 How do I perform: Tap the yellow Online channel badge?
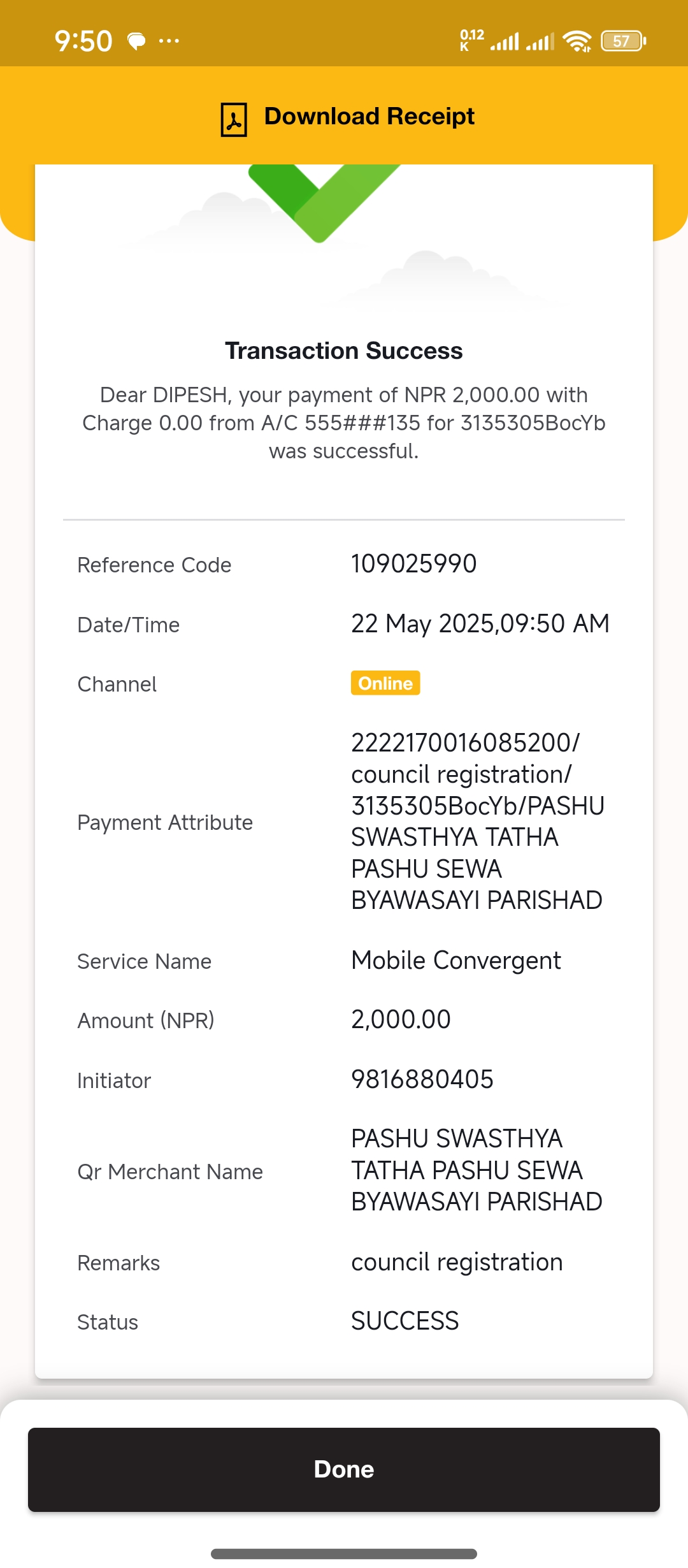click(385, 683)
